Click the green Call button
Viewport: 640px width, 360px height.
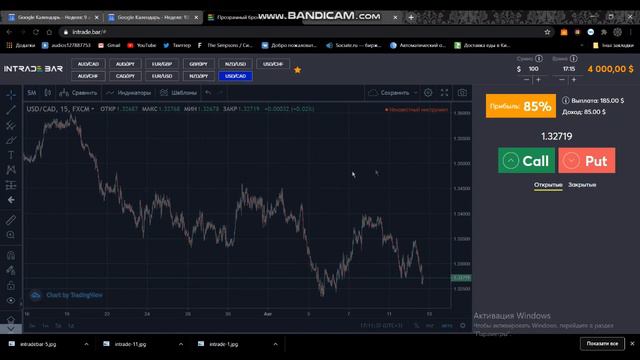526,160
